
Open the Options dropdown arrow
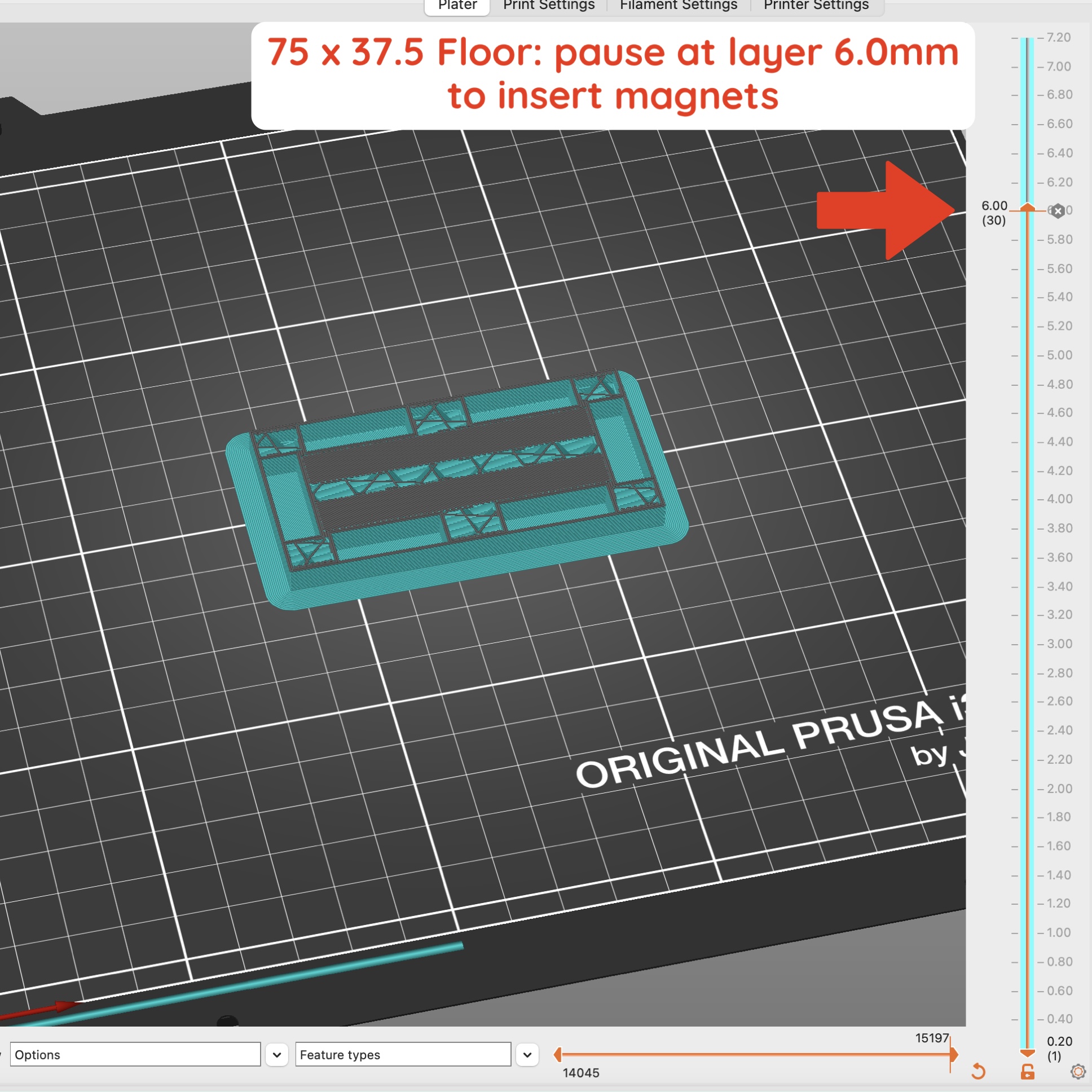click(x=277, y=1055)
